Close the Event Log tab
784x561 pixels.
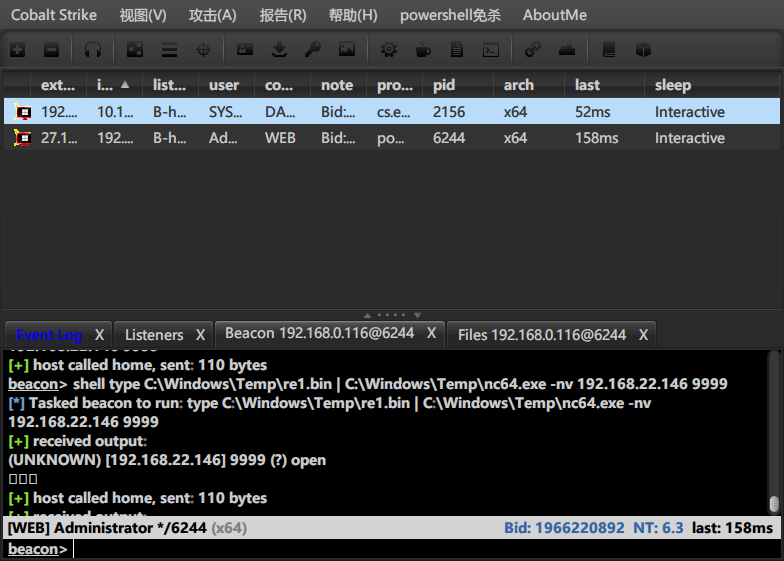pos(100,335)
